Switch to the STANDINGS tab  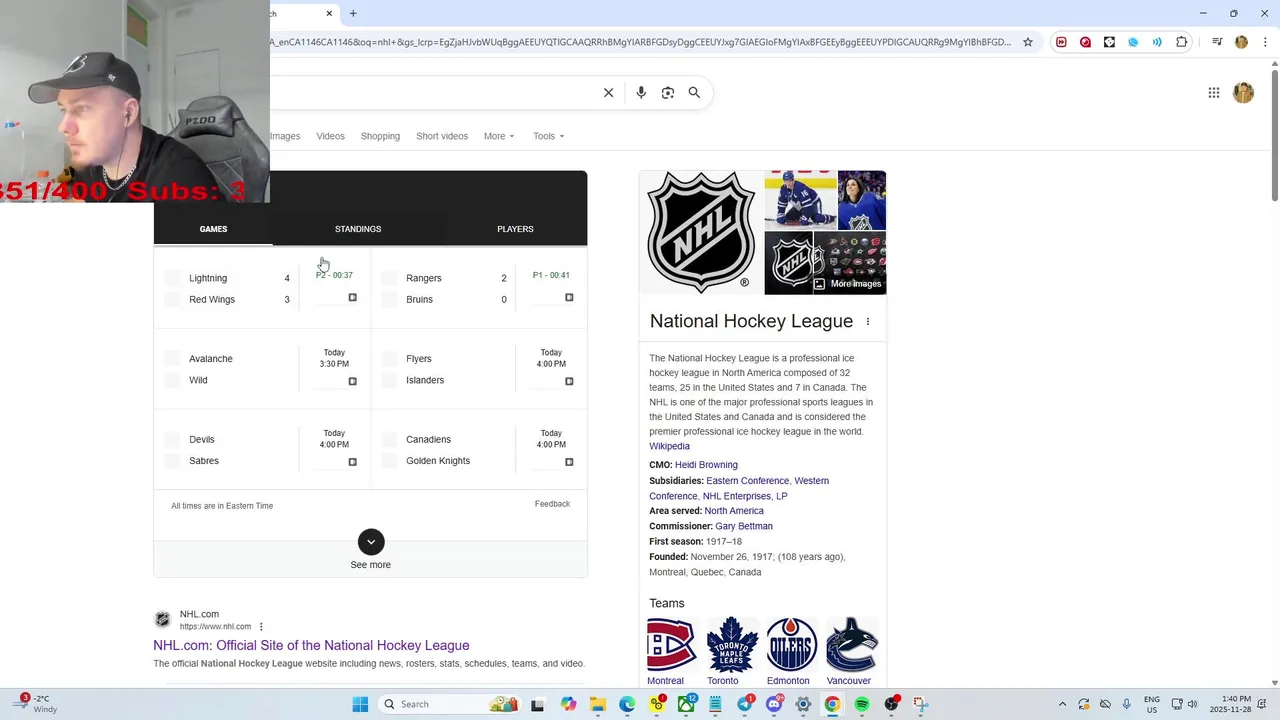(358, 229)
